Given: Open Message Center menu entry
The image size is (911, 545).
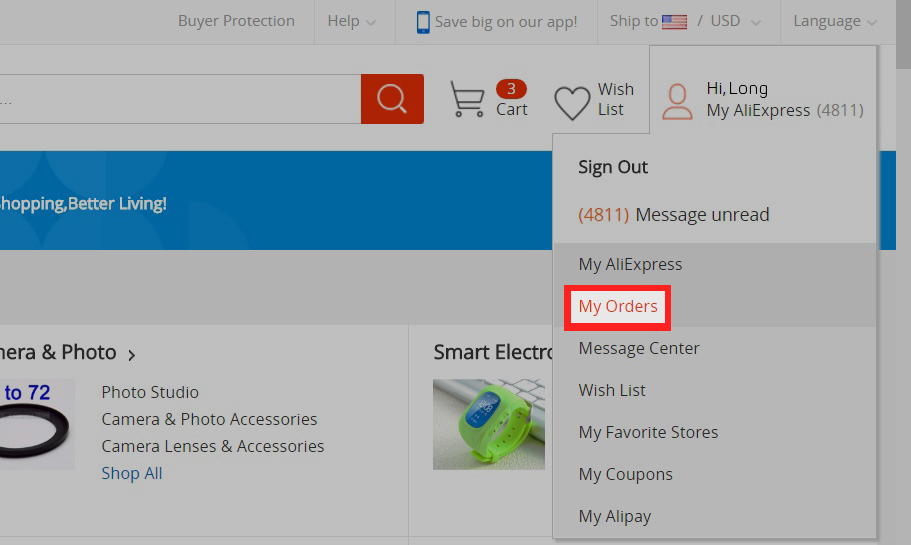Looking at the screenshot, I should tap(639, 348).
